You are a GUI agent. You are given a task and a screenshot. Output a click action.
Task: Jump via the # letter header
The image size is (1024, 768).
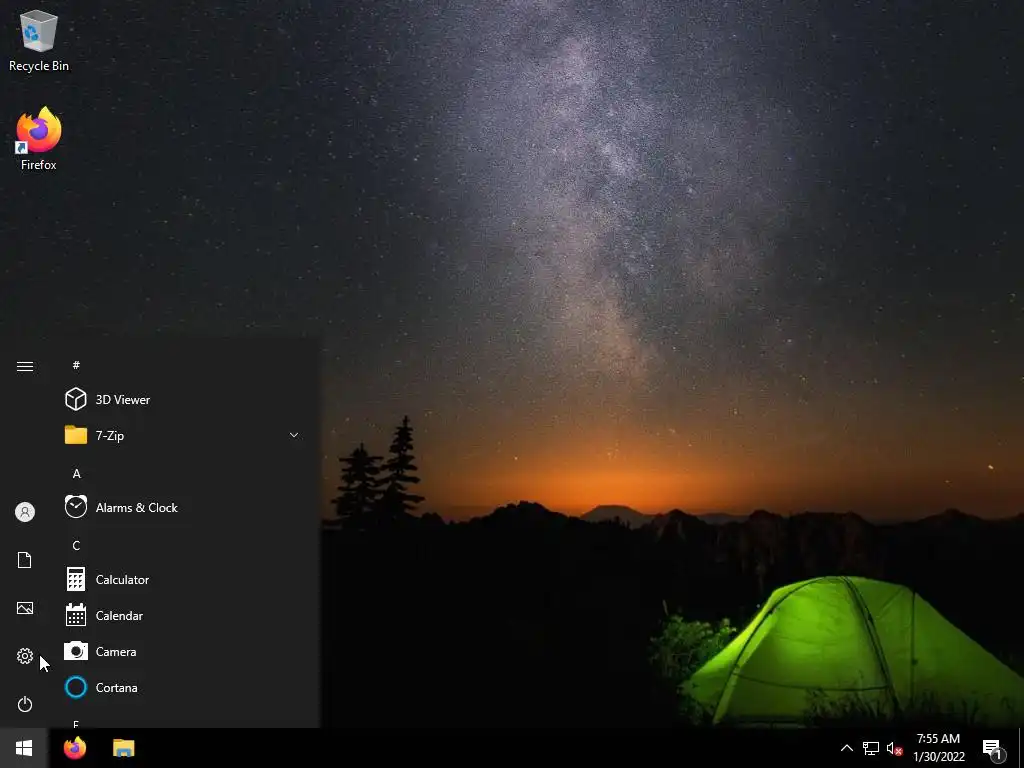(x=76, y=365)
